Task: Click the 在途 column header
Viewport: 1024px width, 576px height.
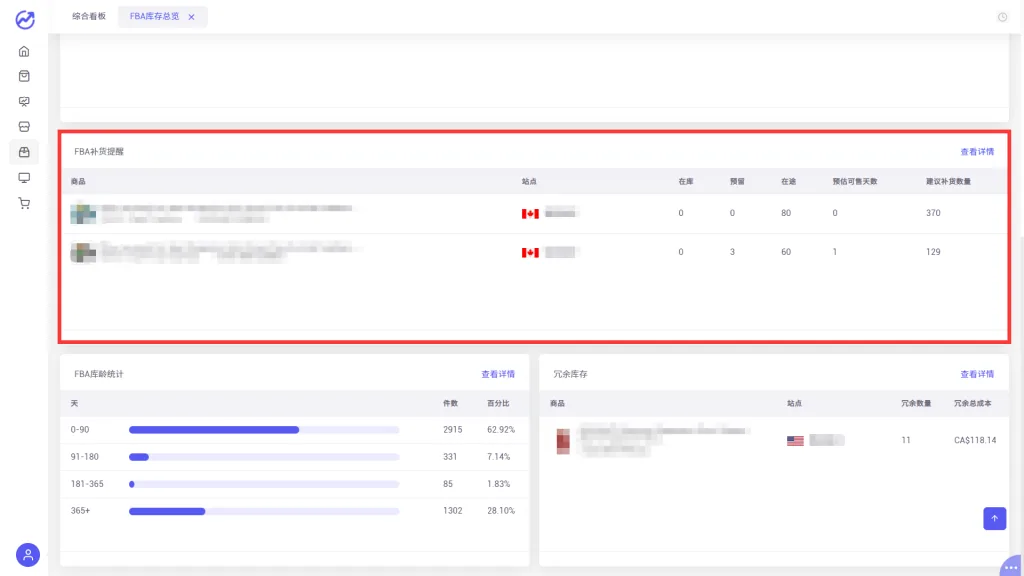Action: (x=788, y=182)
